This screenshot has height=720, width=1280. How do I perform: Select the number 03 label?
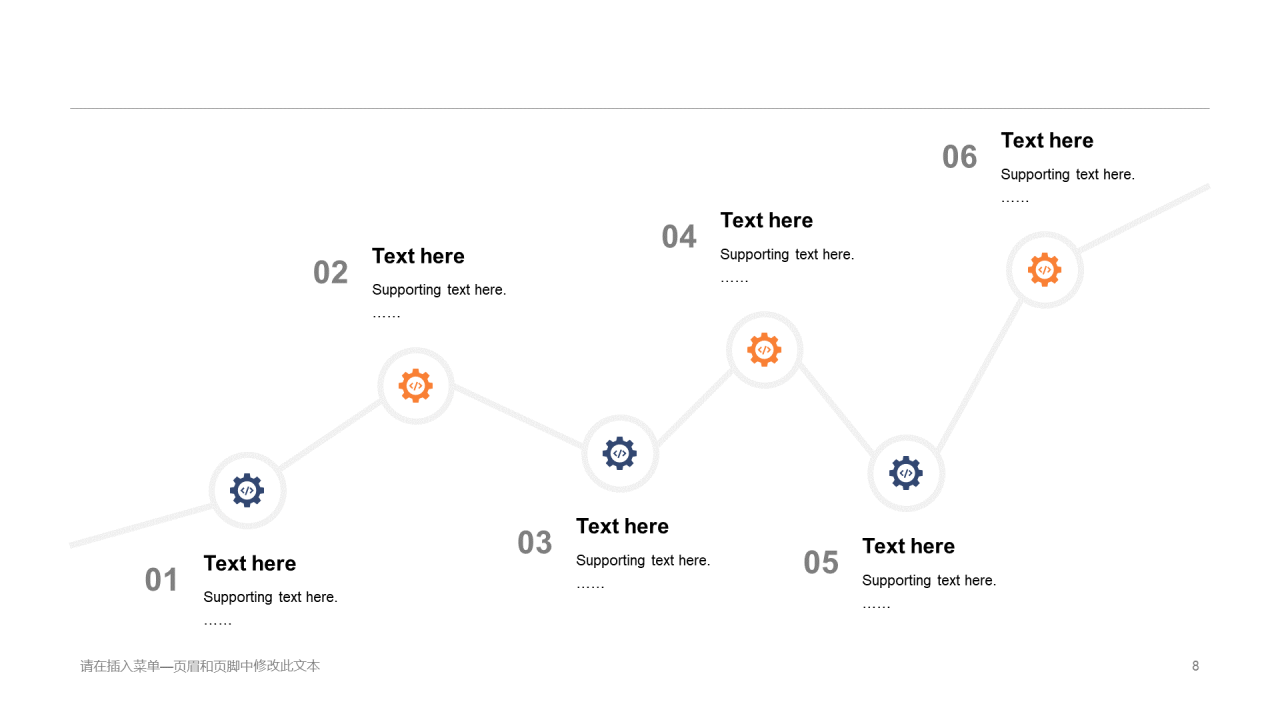[x=535, y=542]
